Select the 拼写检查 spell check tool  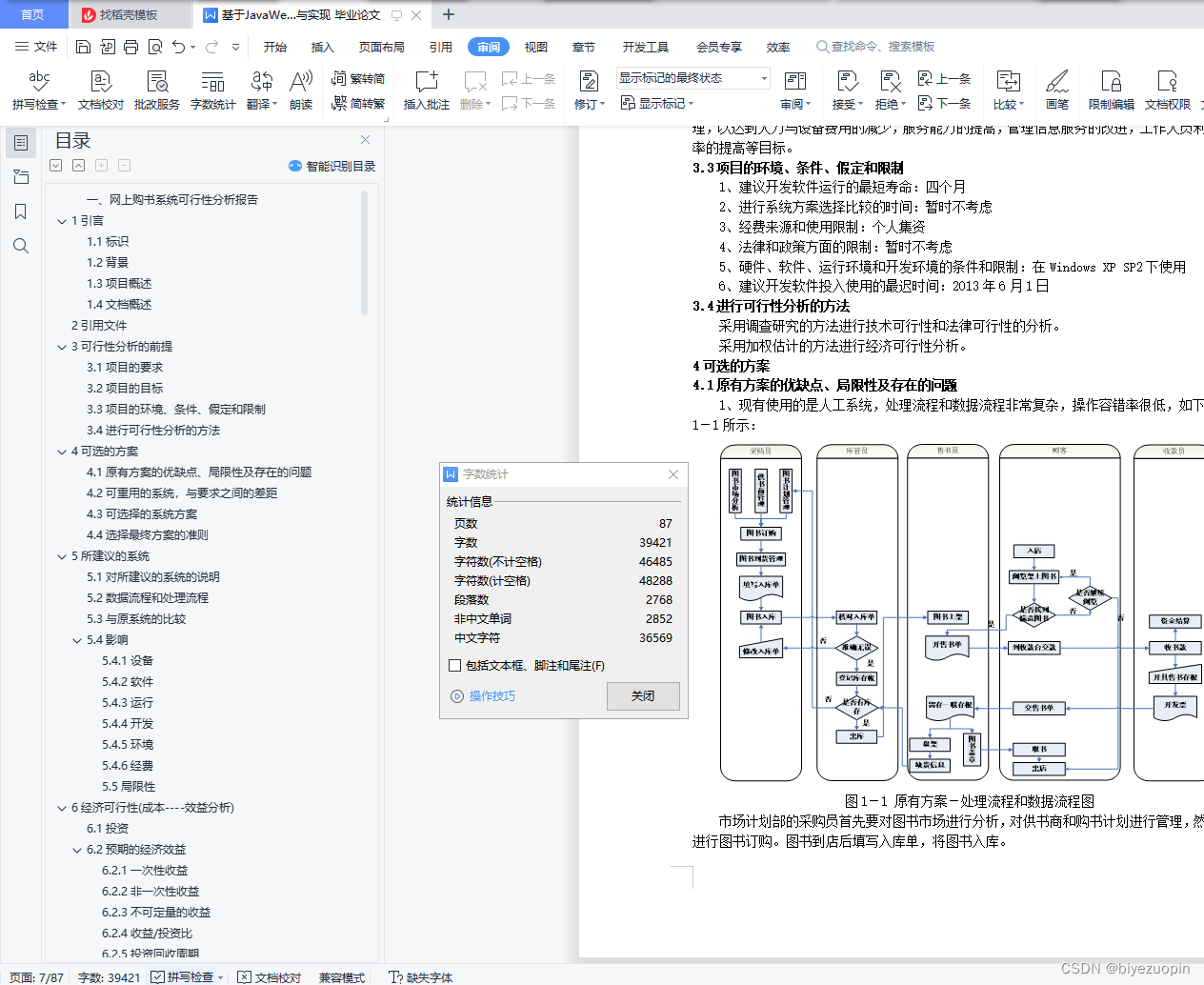coord(39,90)
